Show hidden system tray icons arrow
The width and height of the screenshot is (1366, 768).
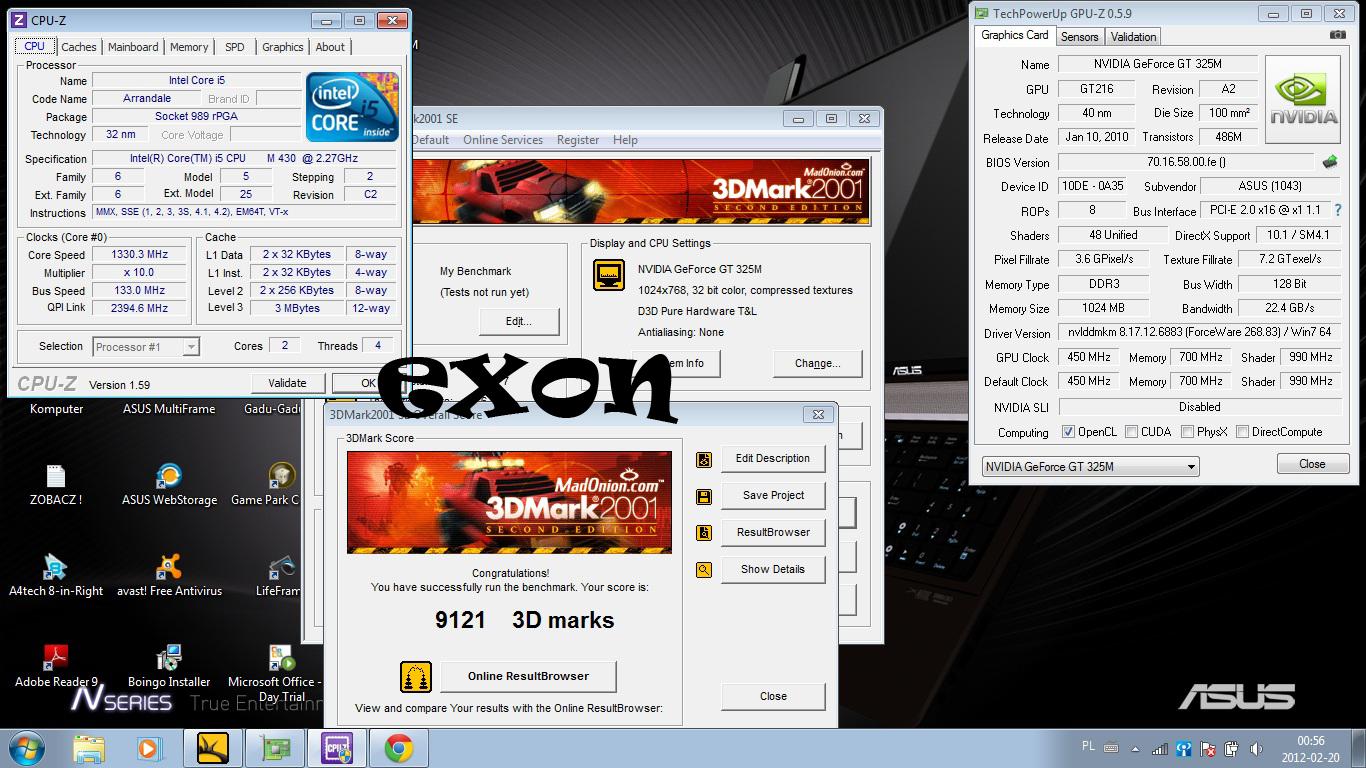(1135, 749)
